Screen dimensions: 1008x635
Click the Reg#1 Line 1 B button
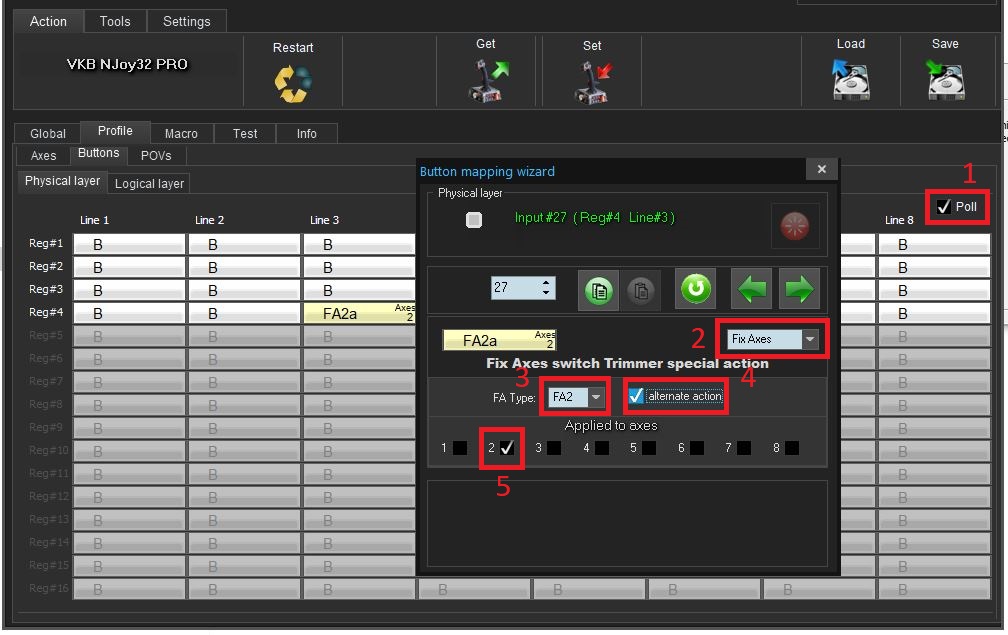(128, 244)
